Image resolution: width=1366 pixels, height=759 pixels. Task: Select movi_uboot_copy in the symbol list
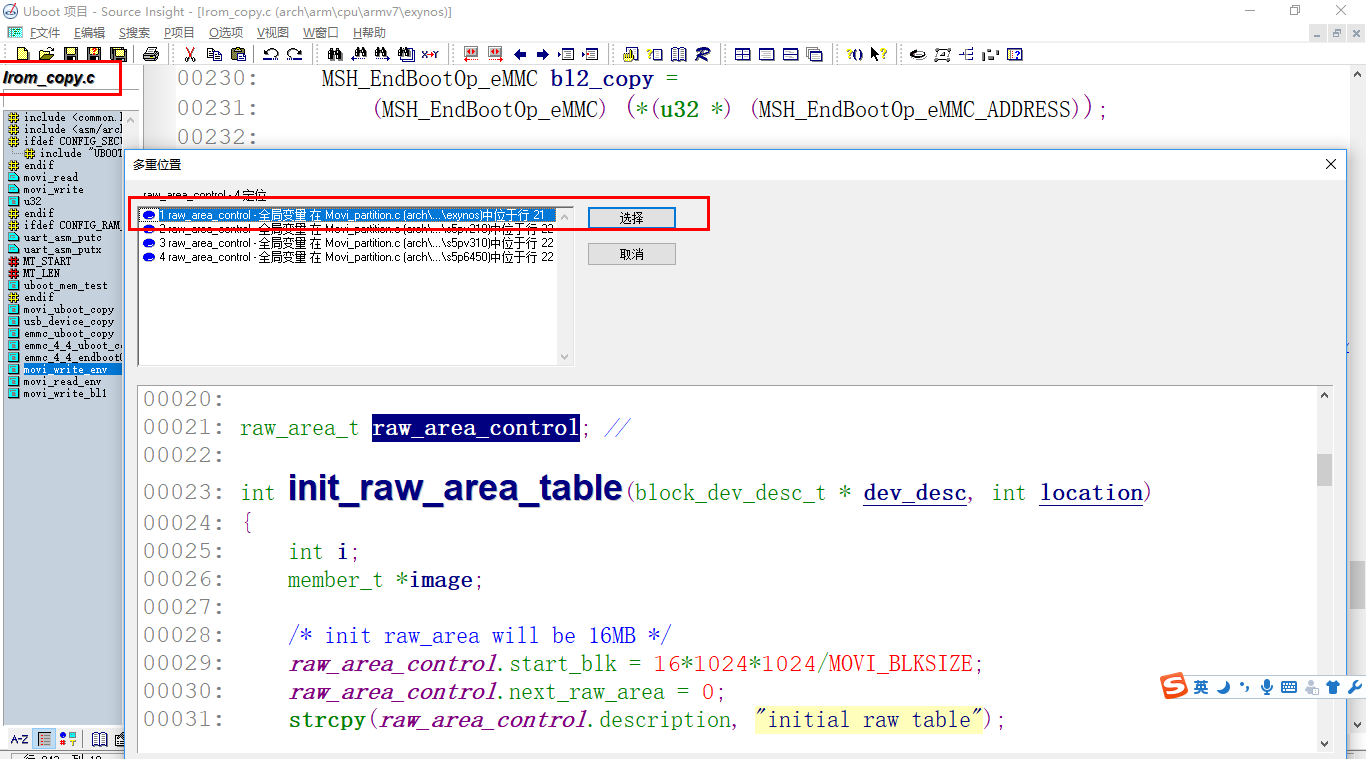point(68,309)
